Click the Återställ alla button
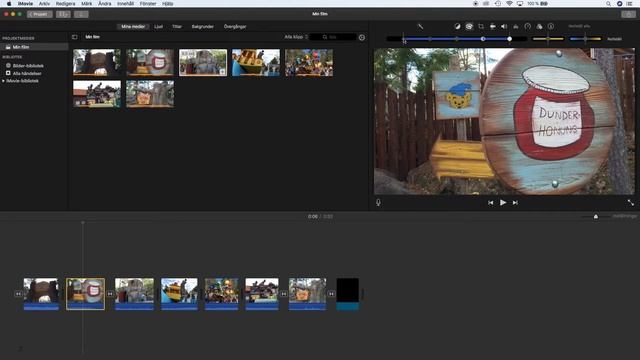The width and height of the screenshot is (640, 360). [x=579, y=27]
